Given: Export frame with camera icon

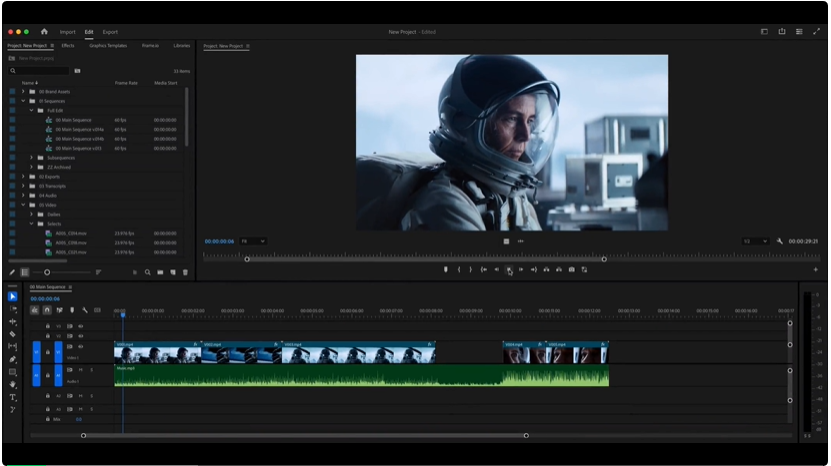Looking at the screenshot, I should (x=572, y=269).
